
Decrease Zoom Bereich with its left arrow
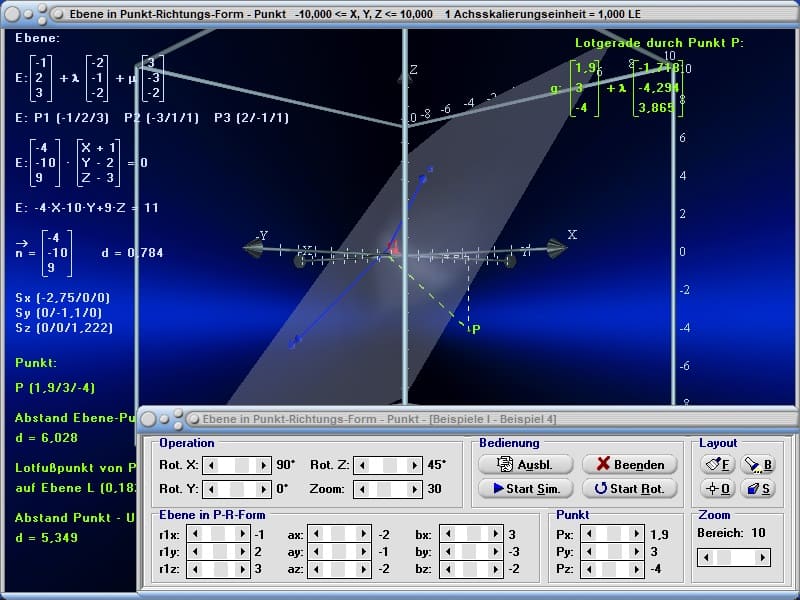point(706,558)
